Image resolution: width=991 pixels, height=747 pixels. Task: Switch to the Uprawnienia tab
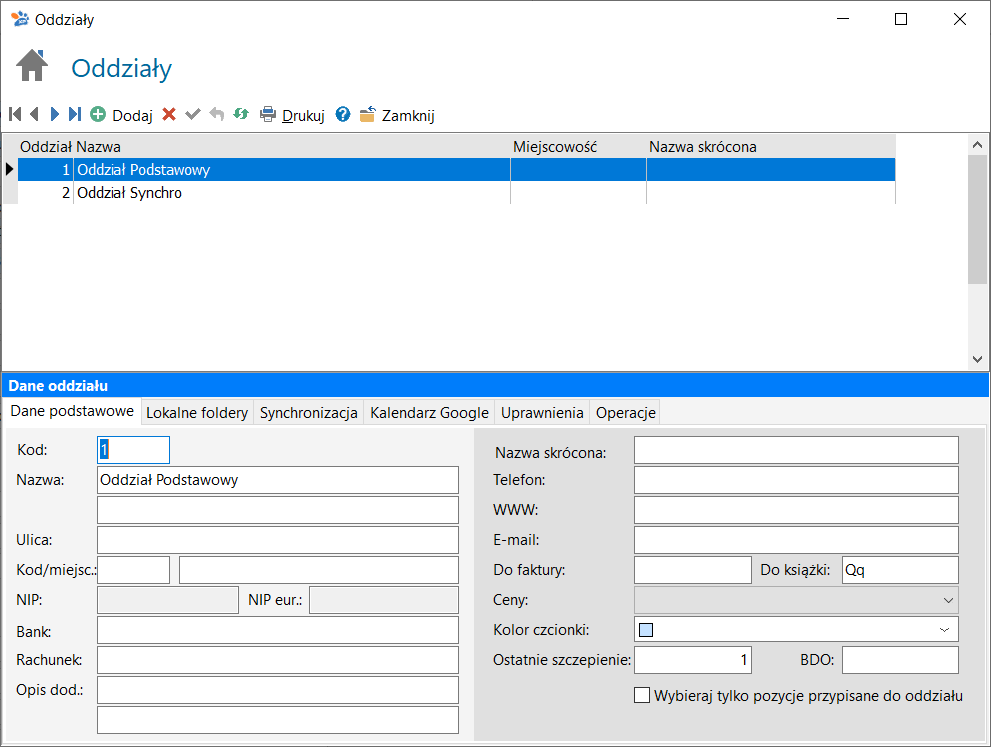click(542, 413)
